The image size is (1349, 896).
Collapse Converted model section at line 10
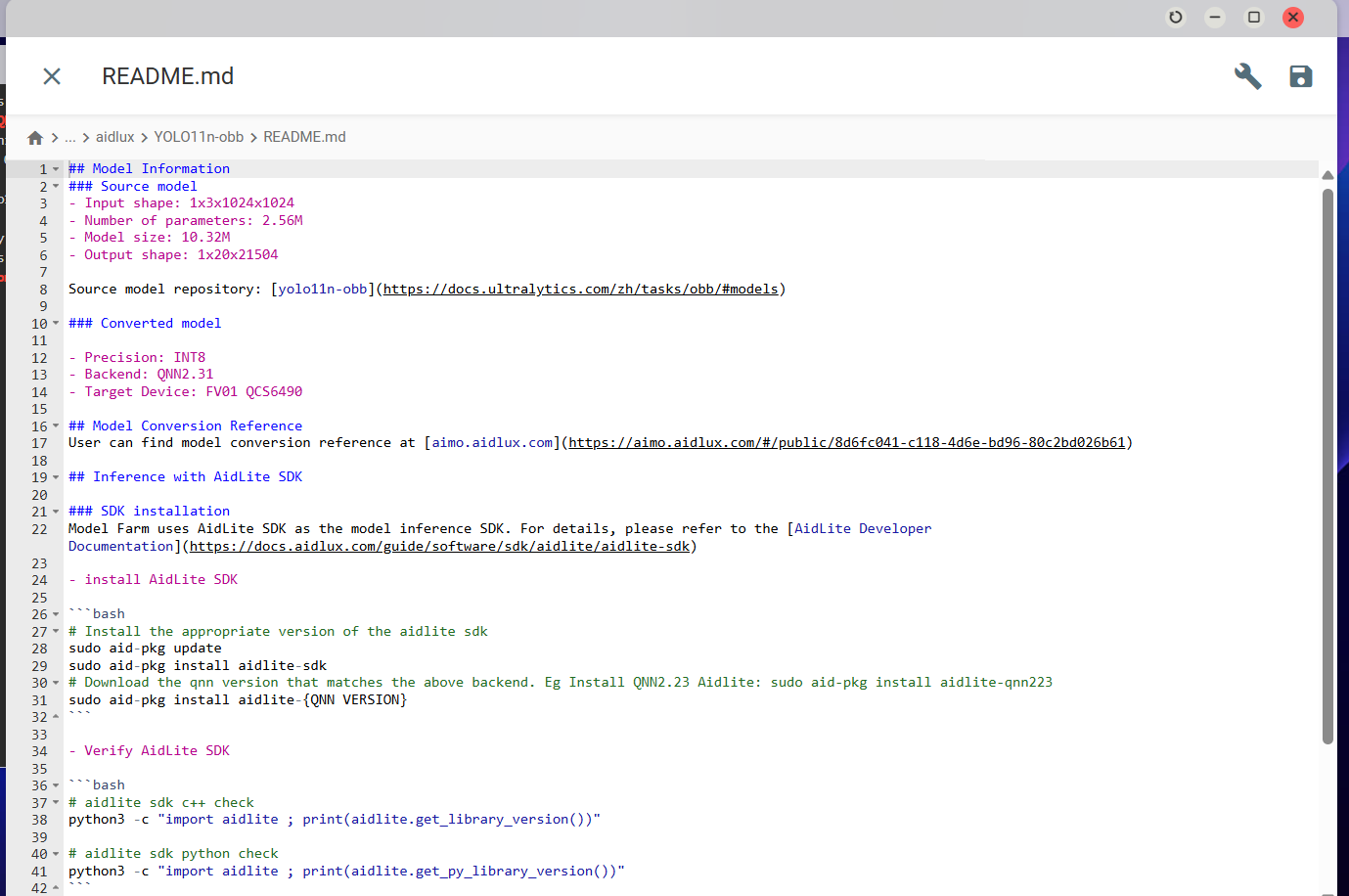(x=56, y=324)
